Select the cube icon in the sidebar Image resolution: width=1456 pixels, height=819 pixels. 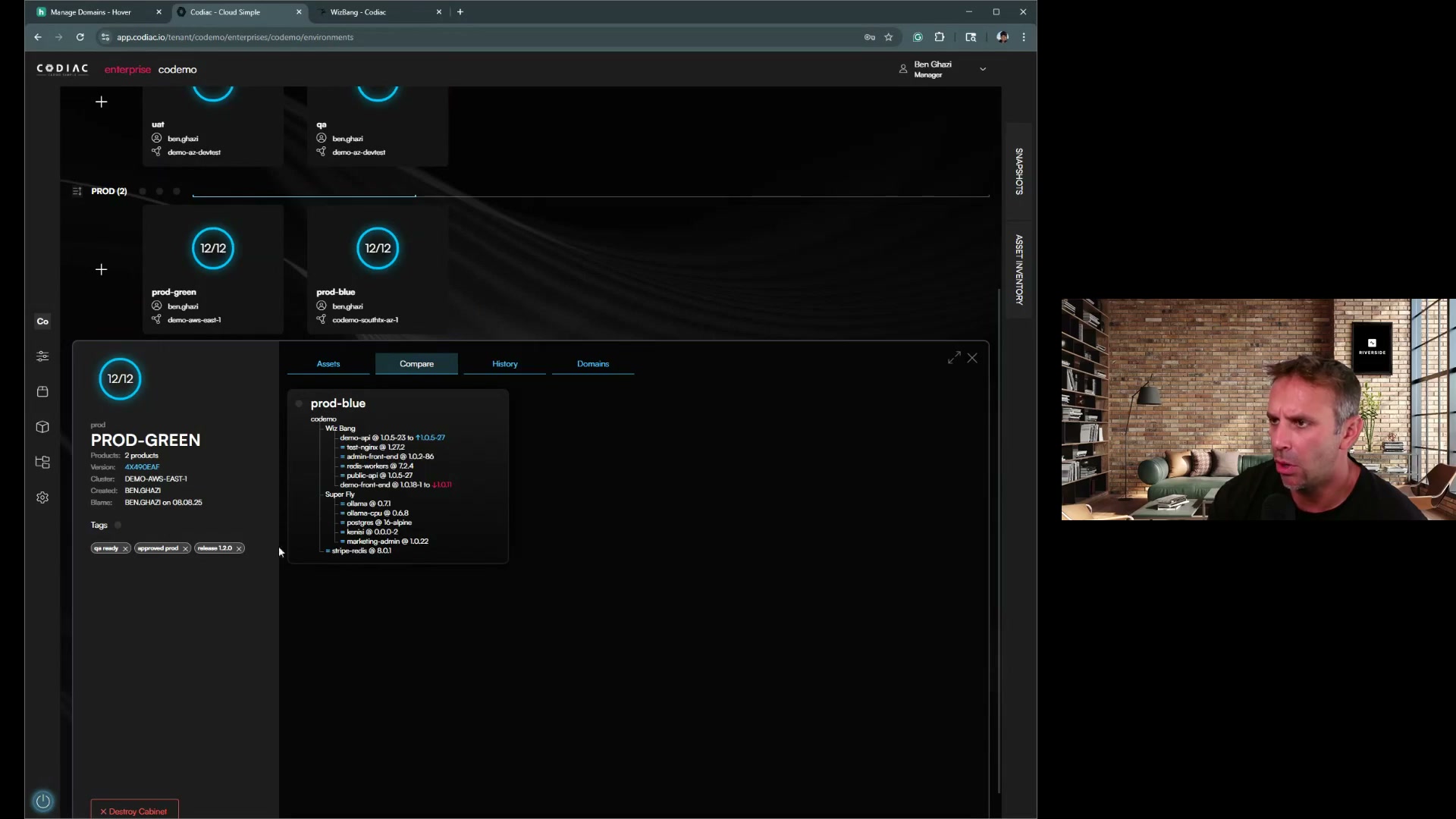pyautogui.click(x=42, y=427)
